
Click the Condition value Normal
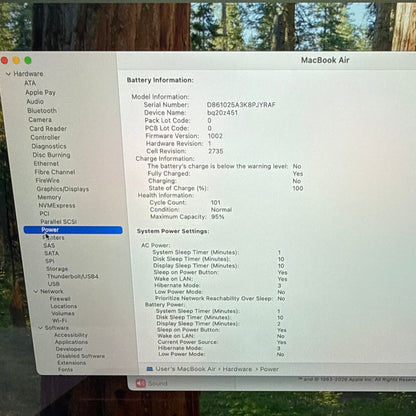tap(221, 210)
